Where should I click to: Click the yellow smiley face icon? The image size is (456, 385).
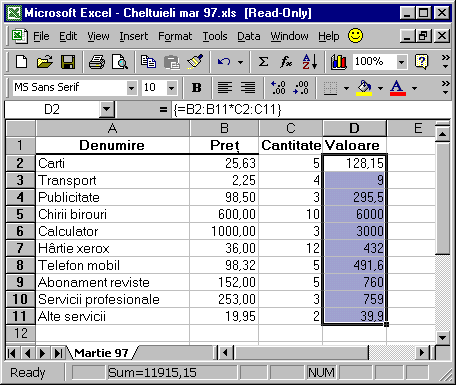[x=355, y=36]
